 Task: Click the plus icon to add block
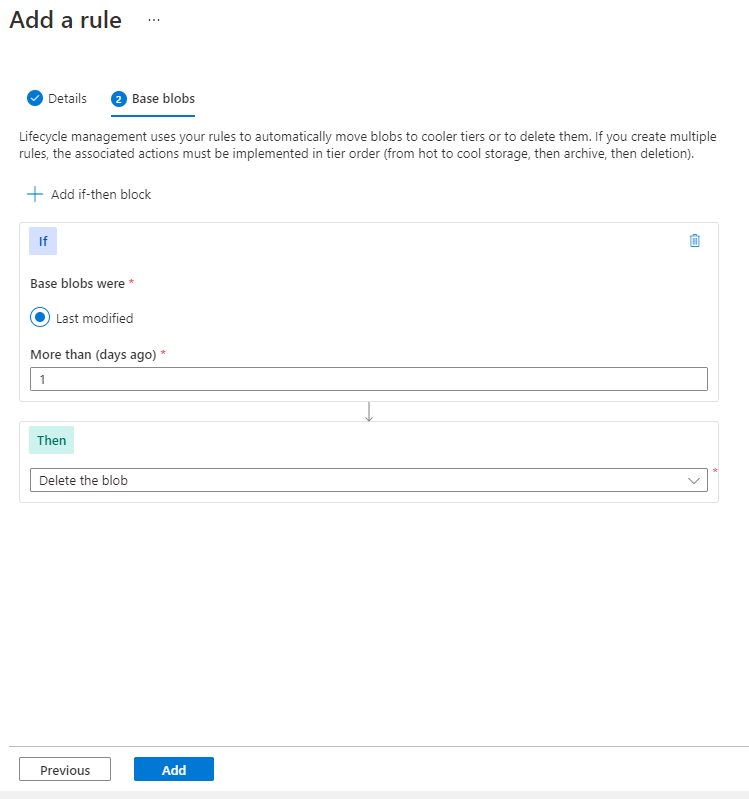coord(36,194)
